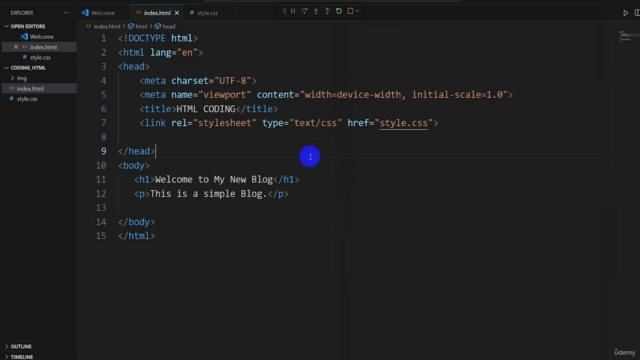
Task: Click line number 8 in the gutter
Action: [104, 137]
